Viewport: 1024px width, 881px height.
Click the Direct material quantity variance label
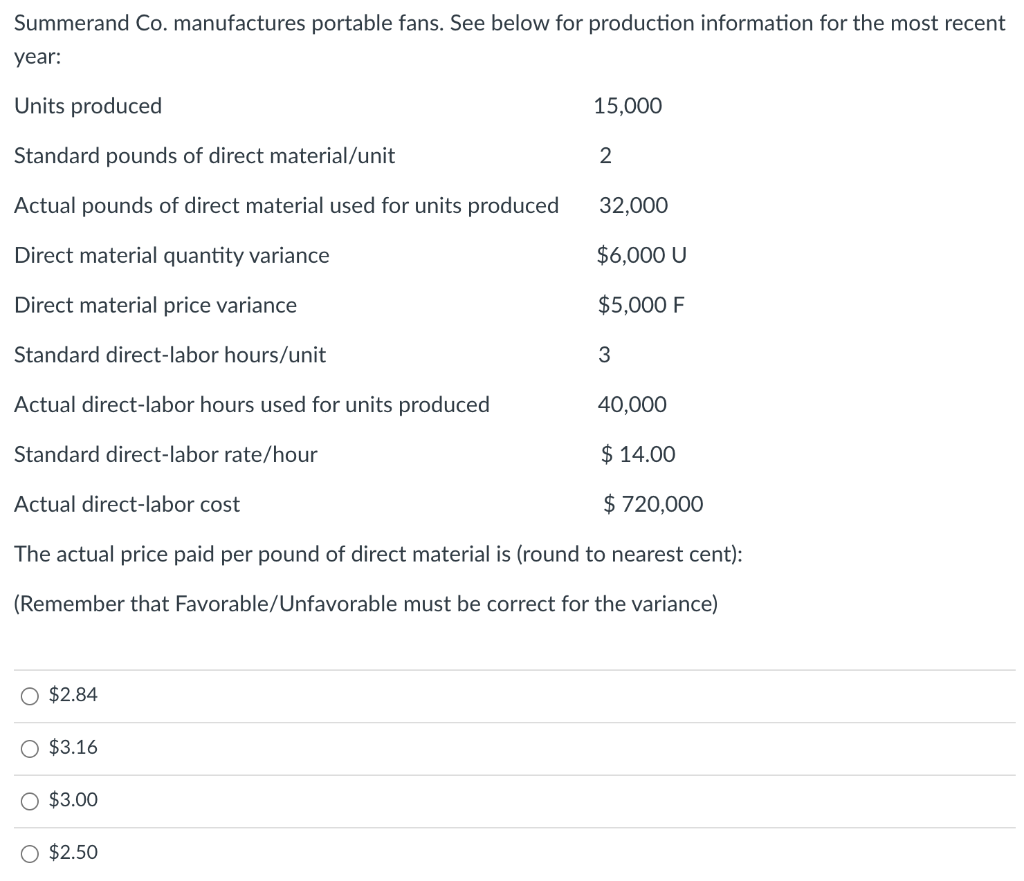[172, 256]
